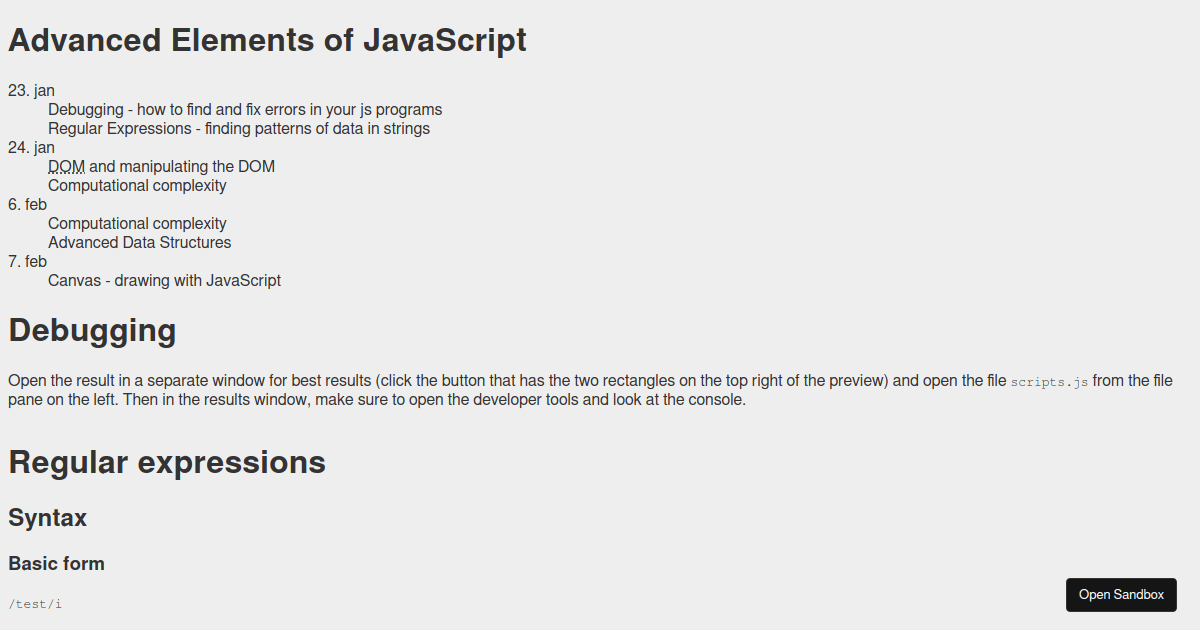
Task: Select the '23. jan' date entry
Action: pyautogui.click(x=31, y=91)
